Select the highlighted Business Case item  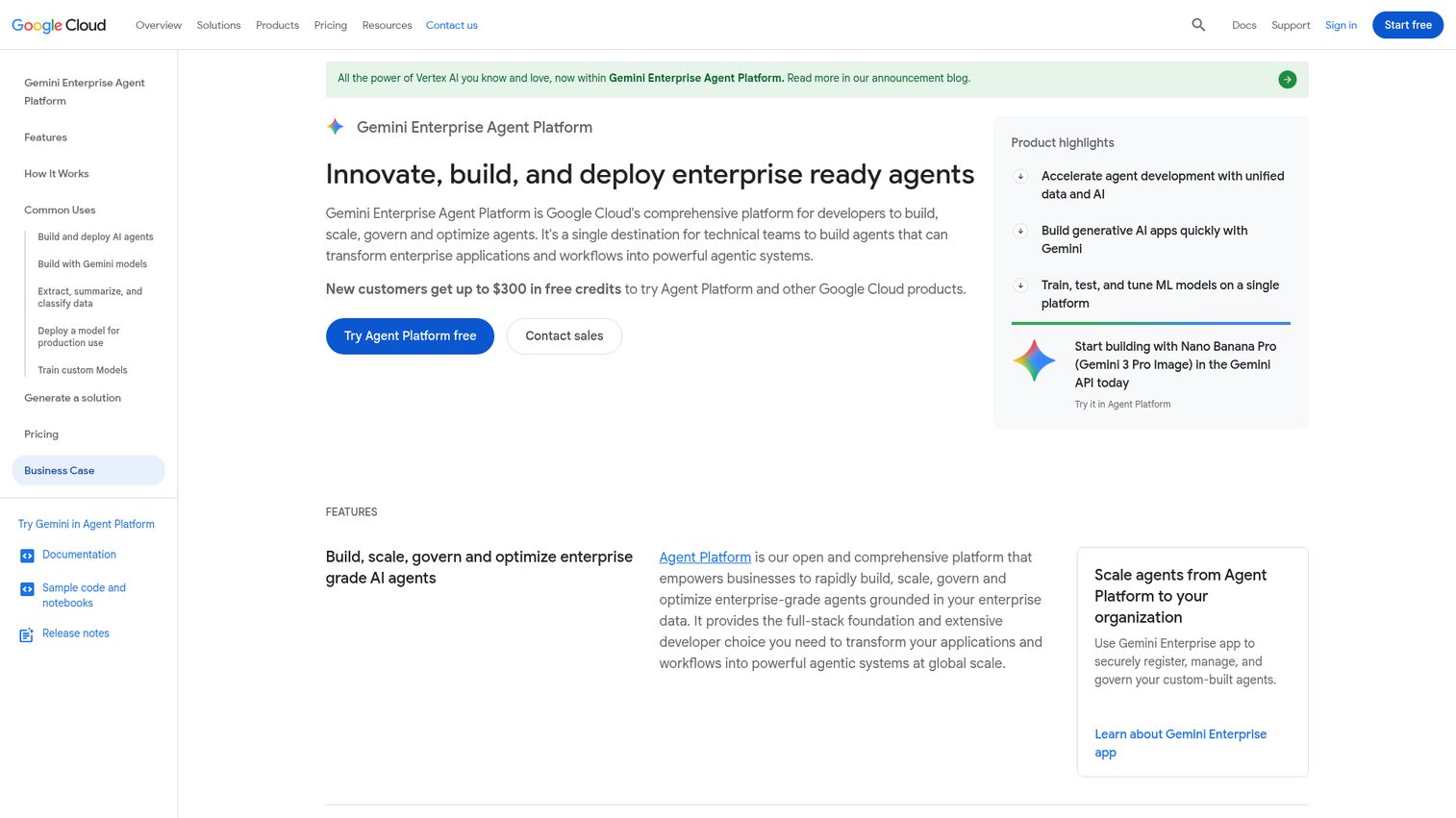click(x=88, y=471)
